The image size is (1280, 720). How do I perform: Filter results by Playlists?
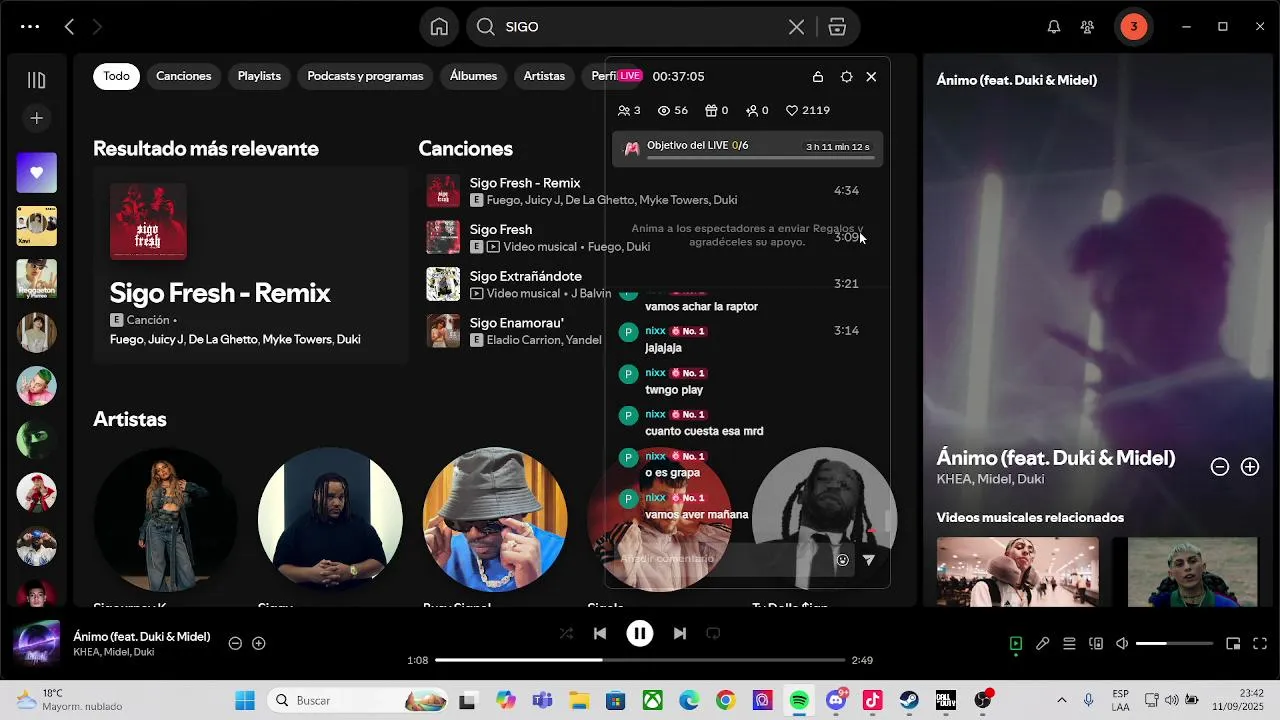(259, 76)
